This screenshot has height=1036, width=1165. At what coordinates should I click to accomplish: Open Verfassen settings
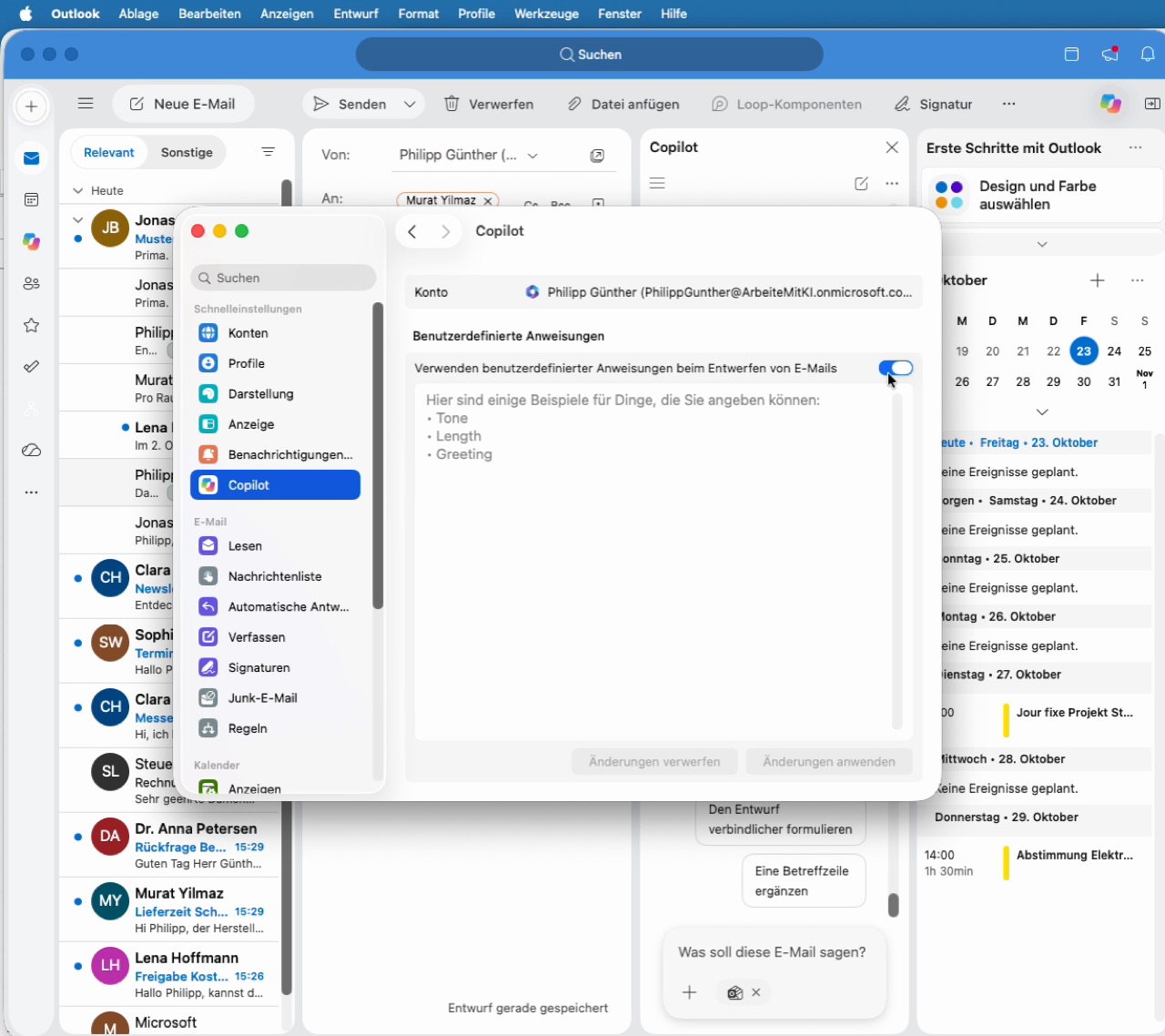pyautogui.click(x=275, y=637)
